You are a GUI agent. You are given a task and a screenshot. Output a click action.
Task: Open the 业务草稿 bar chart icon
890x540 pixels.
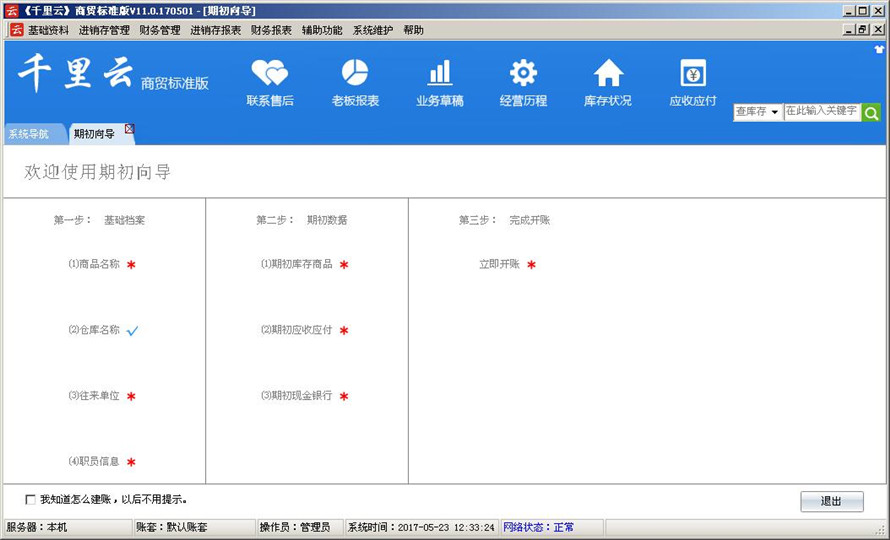click(x=439, y=74)
